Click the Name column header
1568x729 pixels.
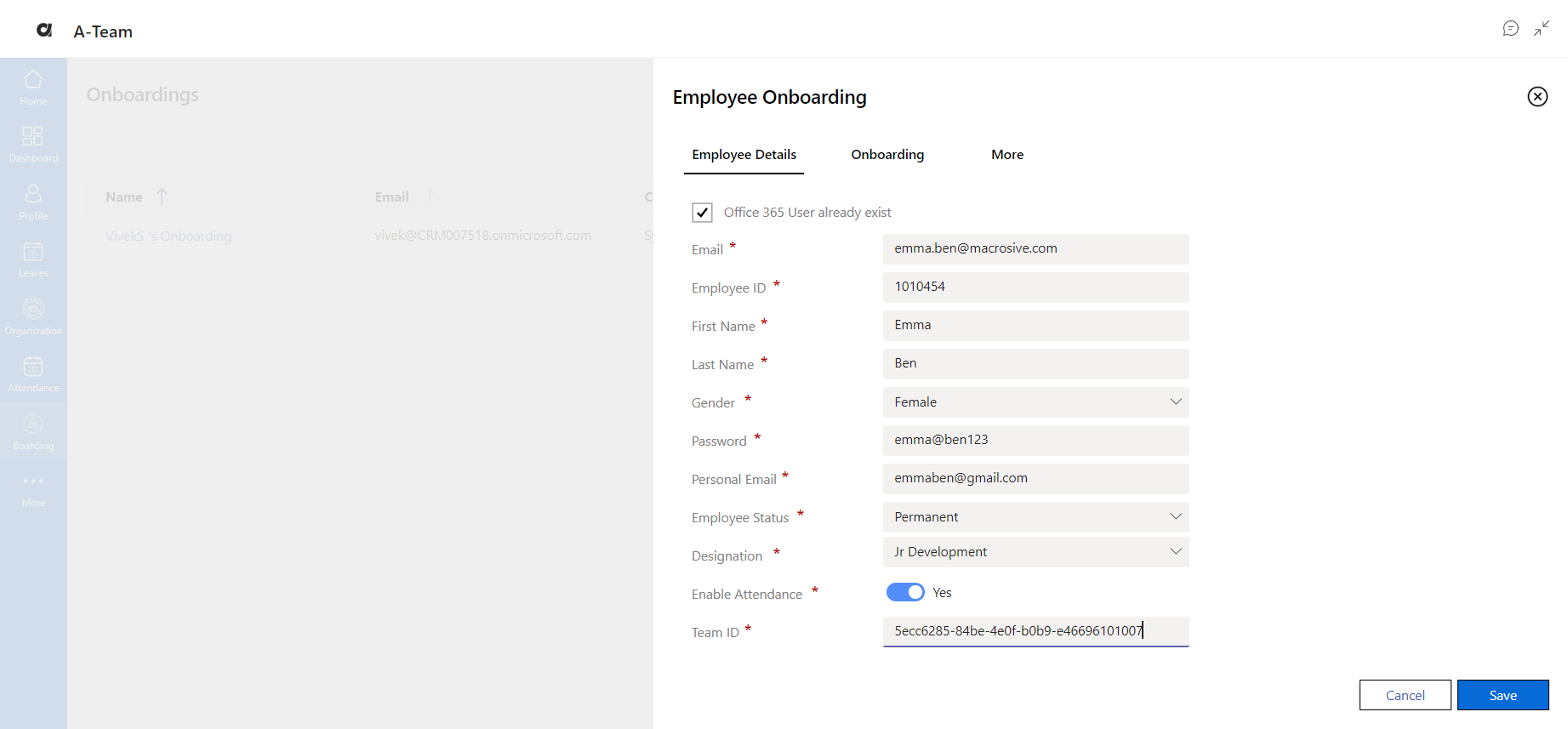[x=124, y=196]
